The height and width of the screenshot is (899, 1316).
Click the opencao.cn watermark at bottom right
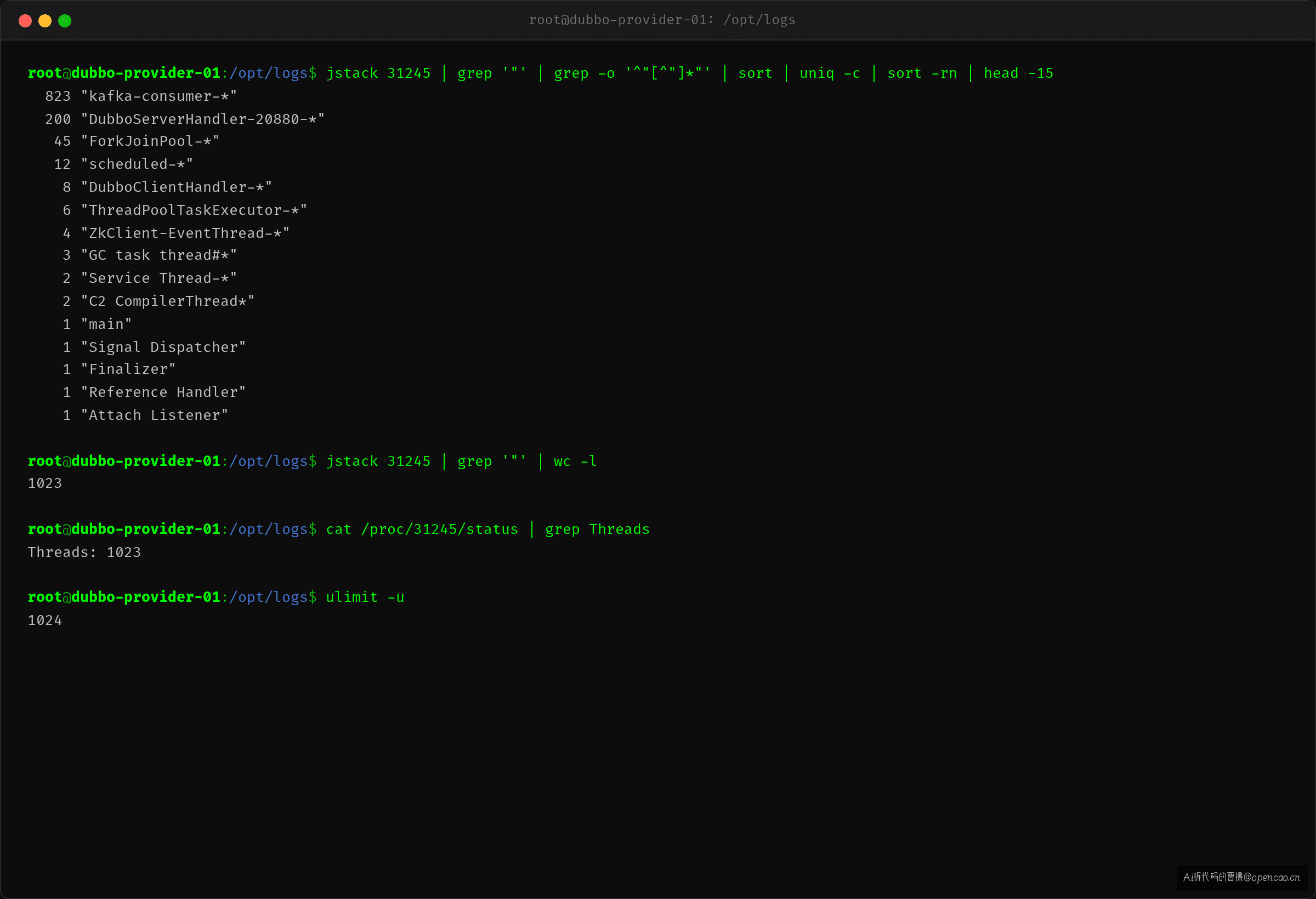tap(1241, 877)
